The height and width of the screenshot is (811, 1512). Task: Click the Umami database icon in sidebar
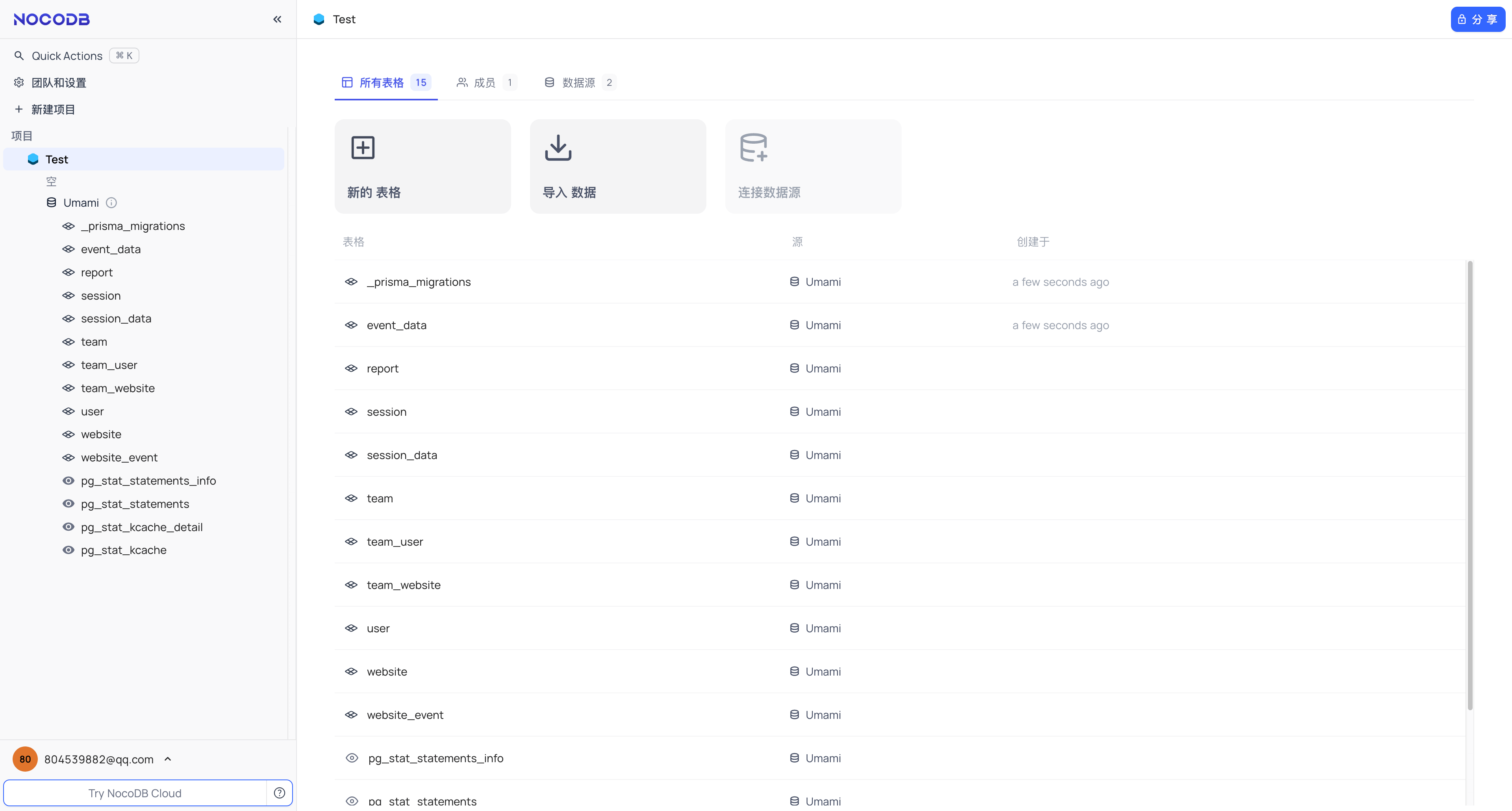[x=52, y=202]
